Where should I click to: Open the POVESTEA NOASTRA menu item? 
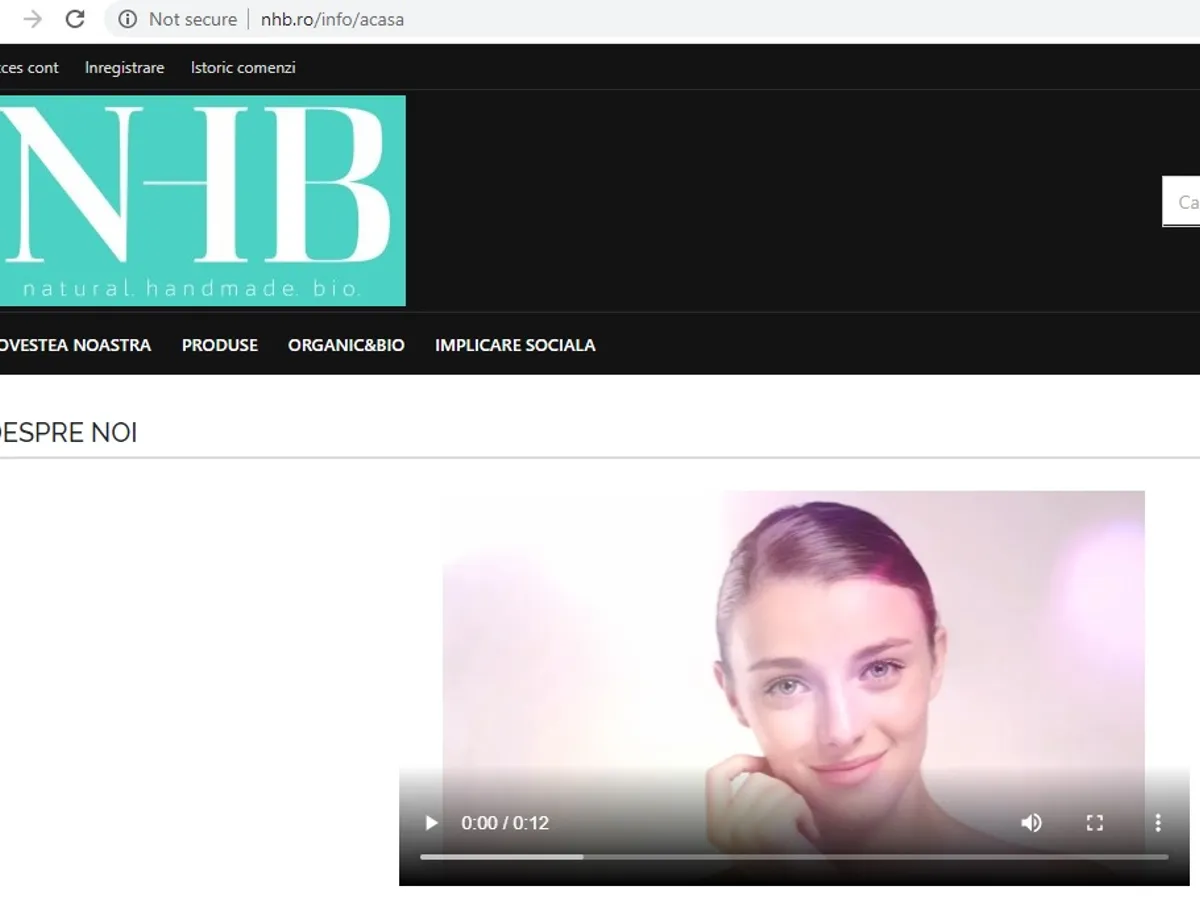coord(74,345)
